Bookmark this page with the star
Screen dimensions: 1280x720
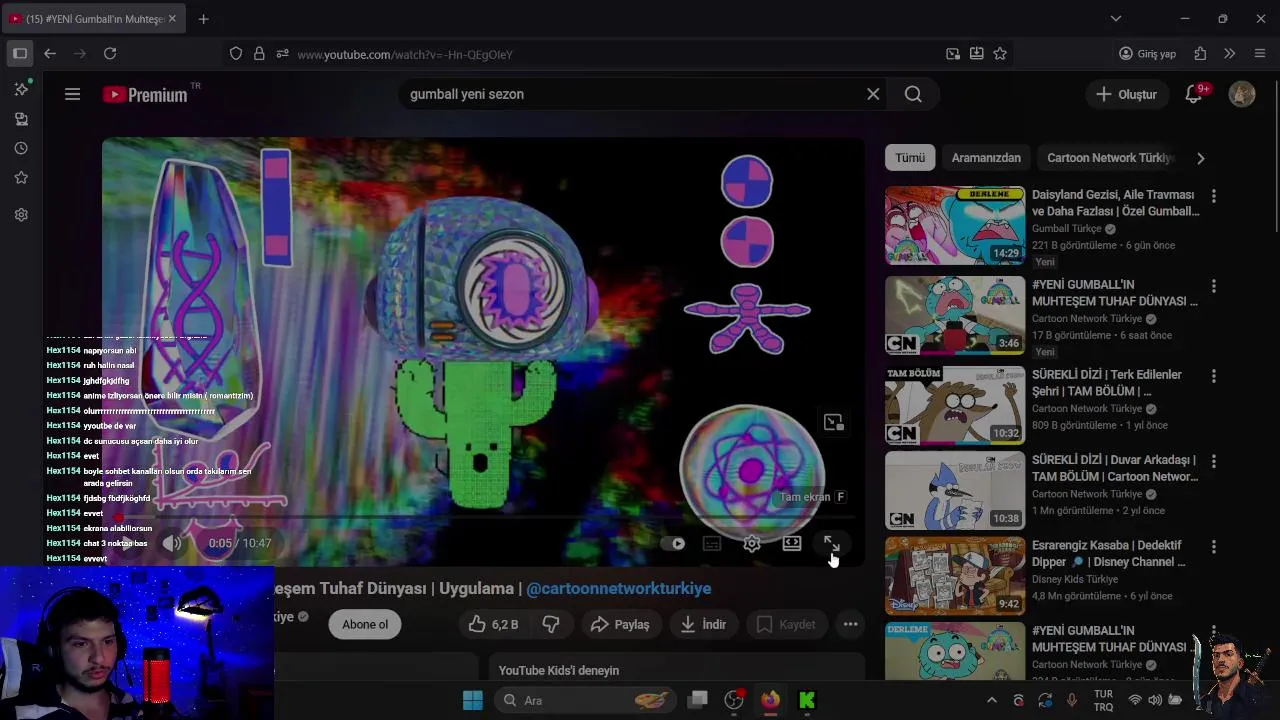1000,54
